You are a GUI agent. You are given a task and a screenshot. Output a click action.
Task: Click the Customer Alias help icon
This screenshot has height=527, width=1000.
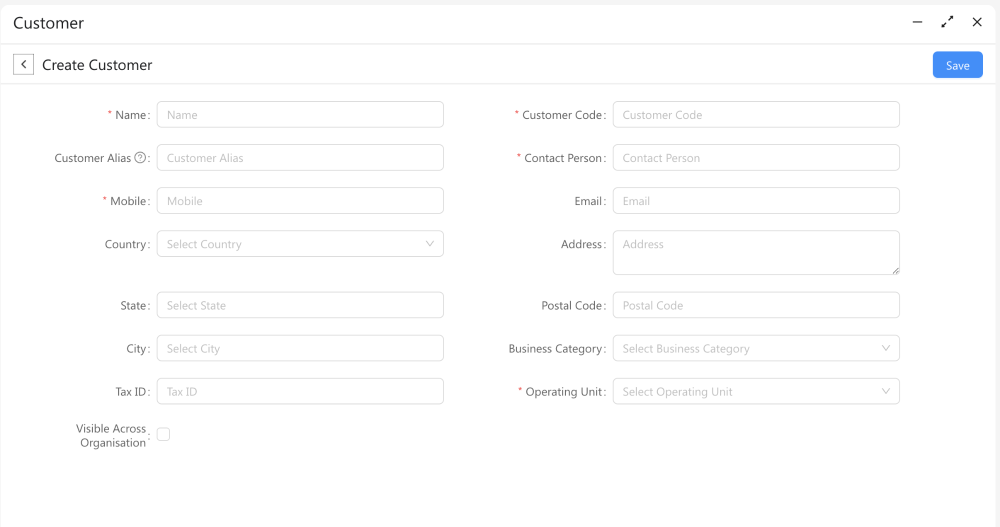(x=140, y=158)
